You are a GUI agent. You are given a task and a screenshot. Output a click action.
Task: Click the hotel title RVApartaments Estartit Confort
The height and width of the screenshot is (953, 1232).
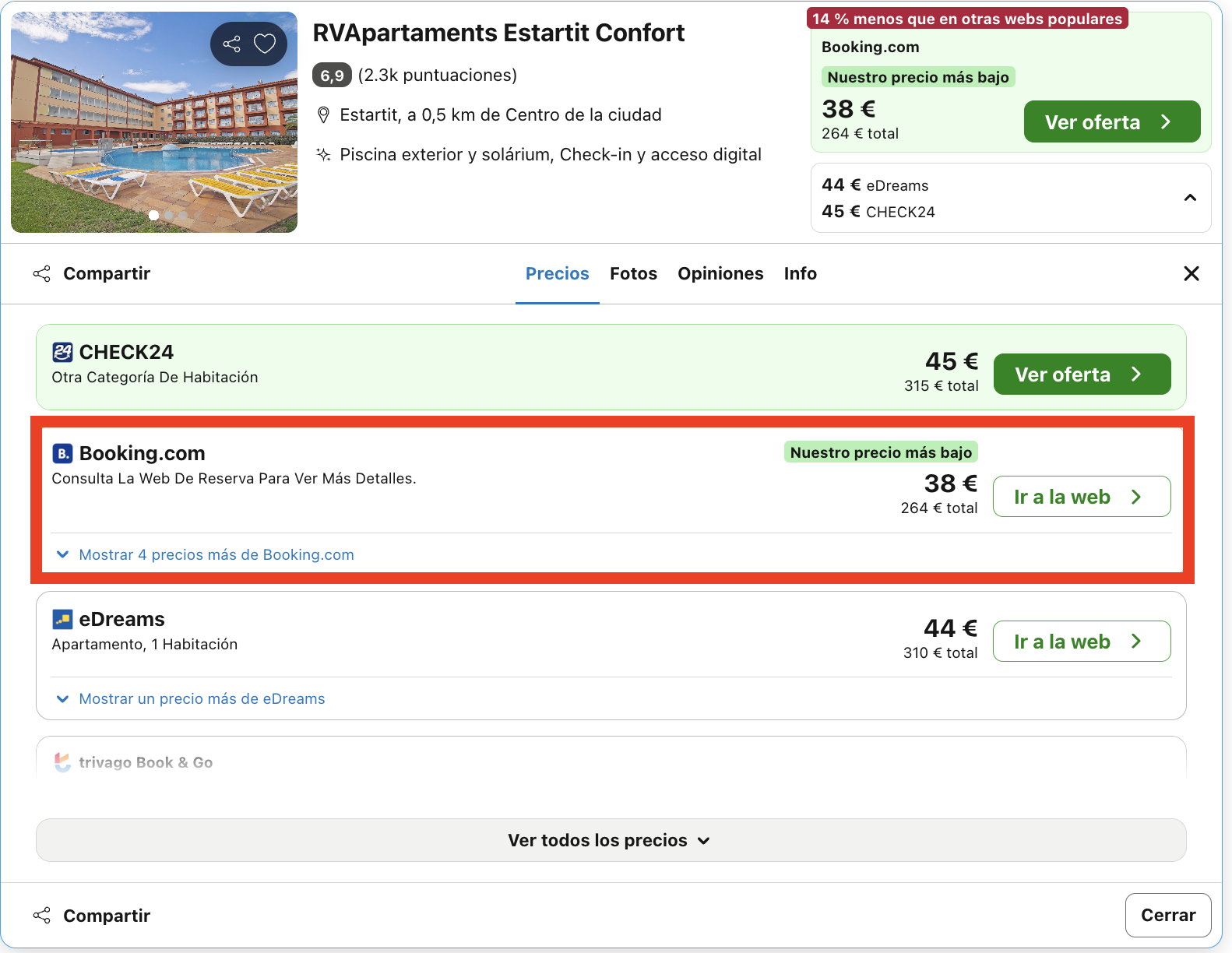tap(498, 33)
